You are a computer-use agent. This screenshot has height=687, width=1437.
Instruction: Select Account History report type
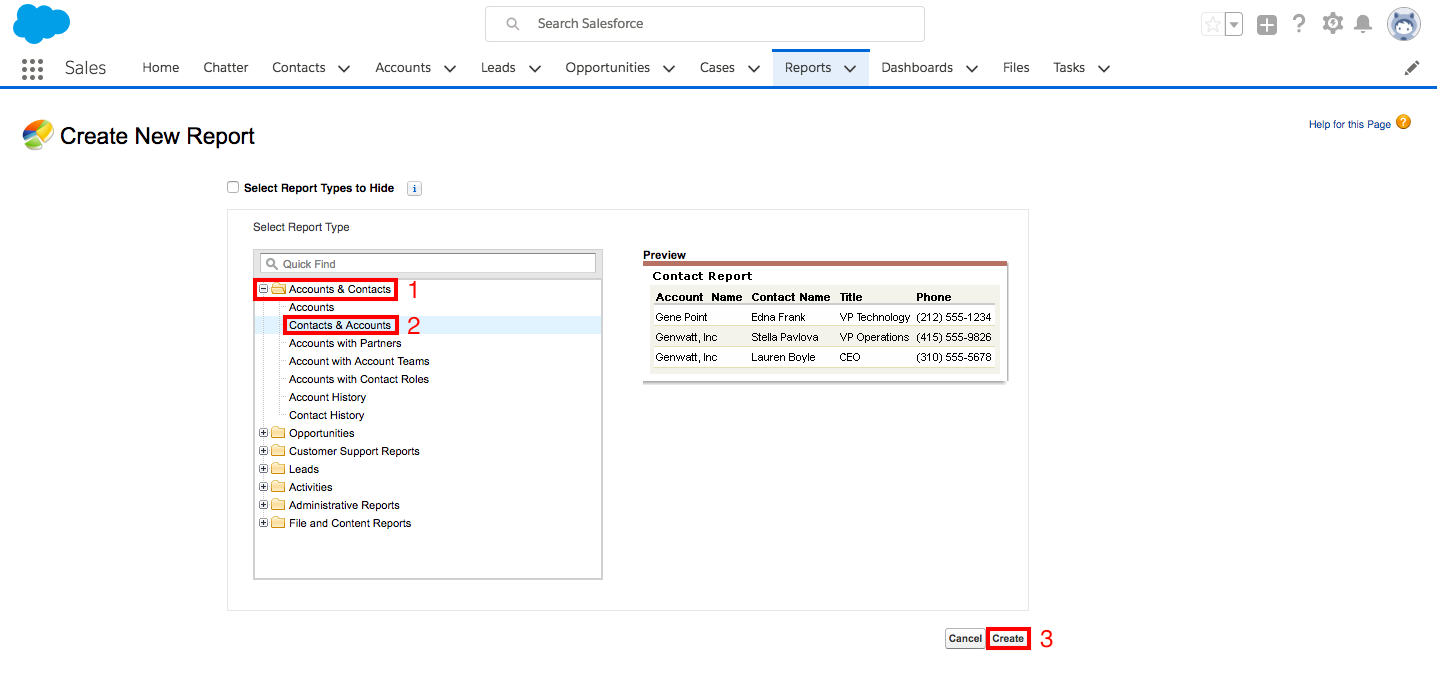tap(327, 397)
